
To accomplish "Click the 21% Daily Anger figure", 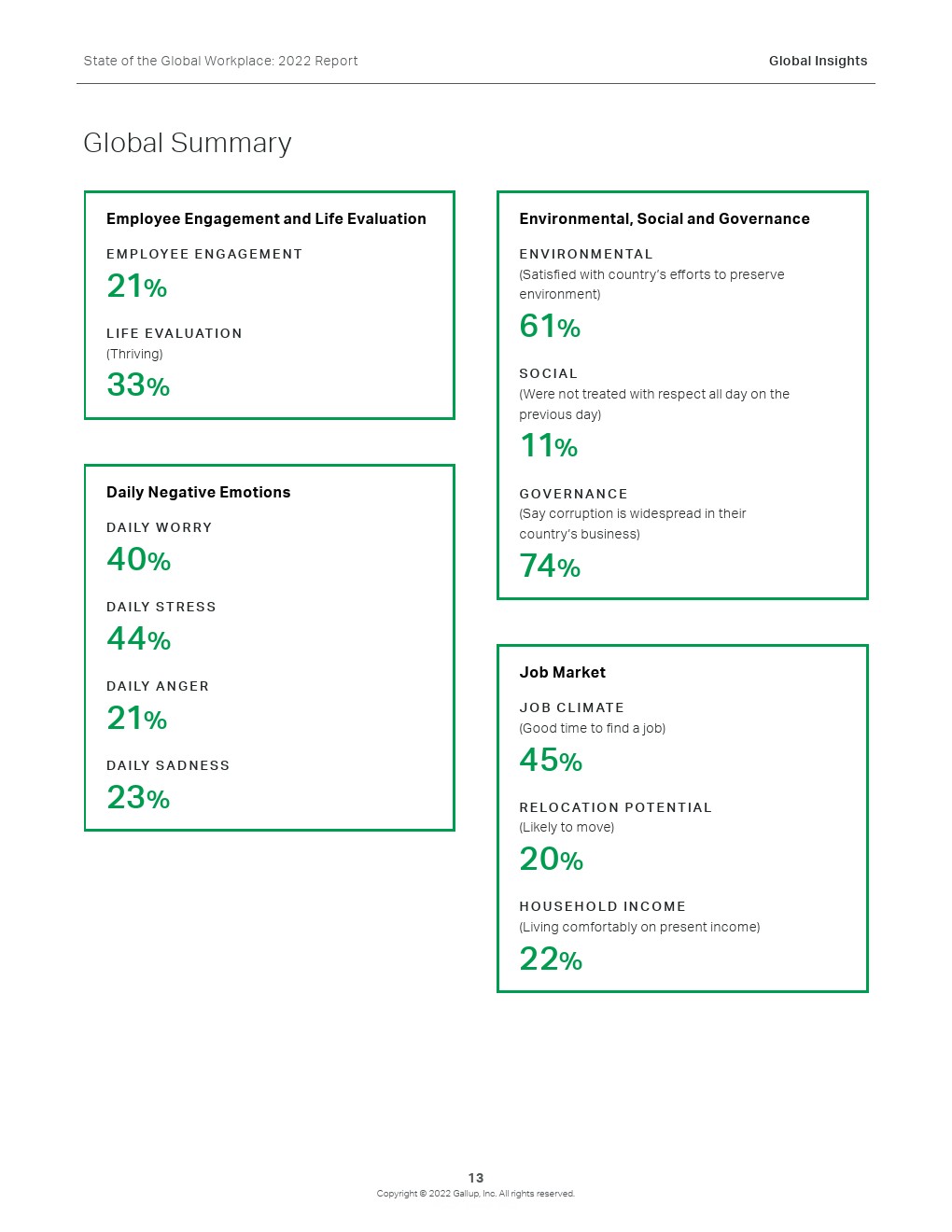I will point(136,718).
